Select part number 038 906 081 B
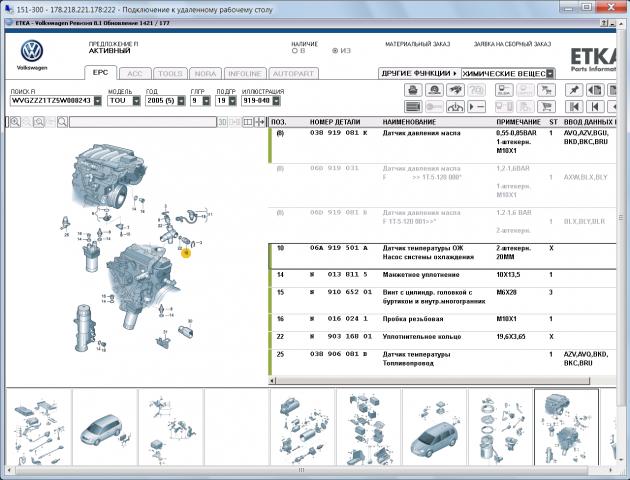 [x=339, y=354]
